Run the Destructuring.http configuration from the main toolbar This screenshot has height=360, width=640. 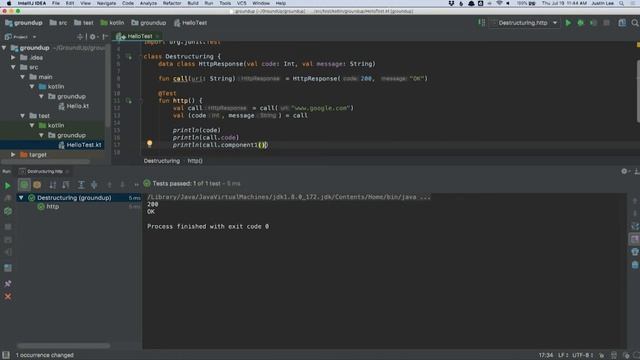click(x=568, y=23)
